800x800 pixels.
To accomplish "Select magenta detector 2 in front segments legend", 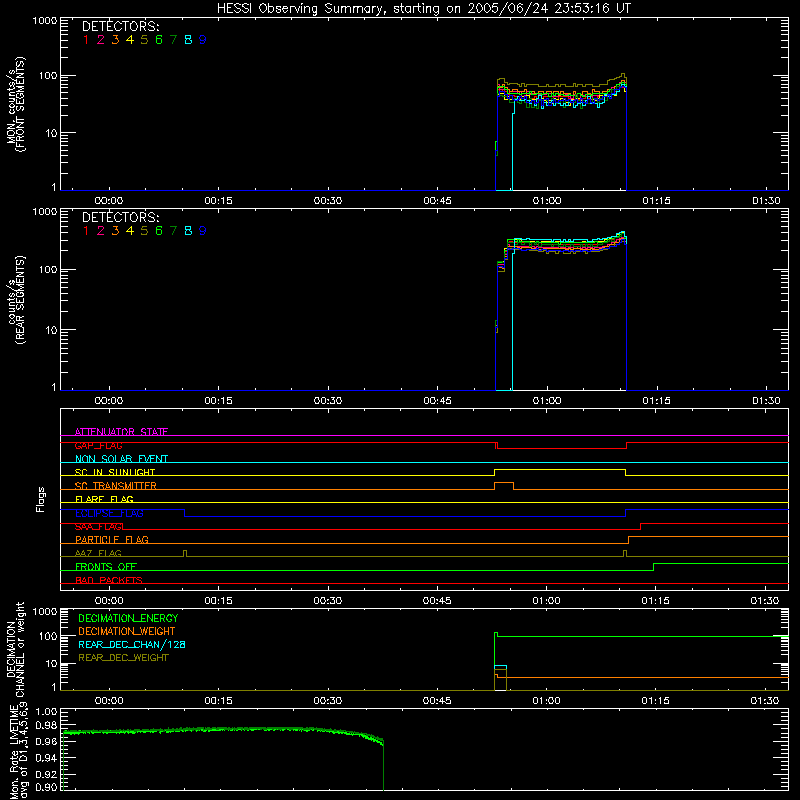I will click(101, 40).
